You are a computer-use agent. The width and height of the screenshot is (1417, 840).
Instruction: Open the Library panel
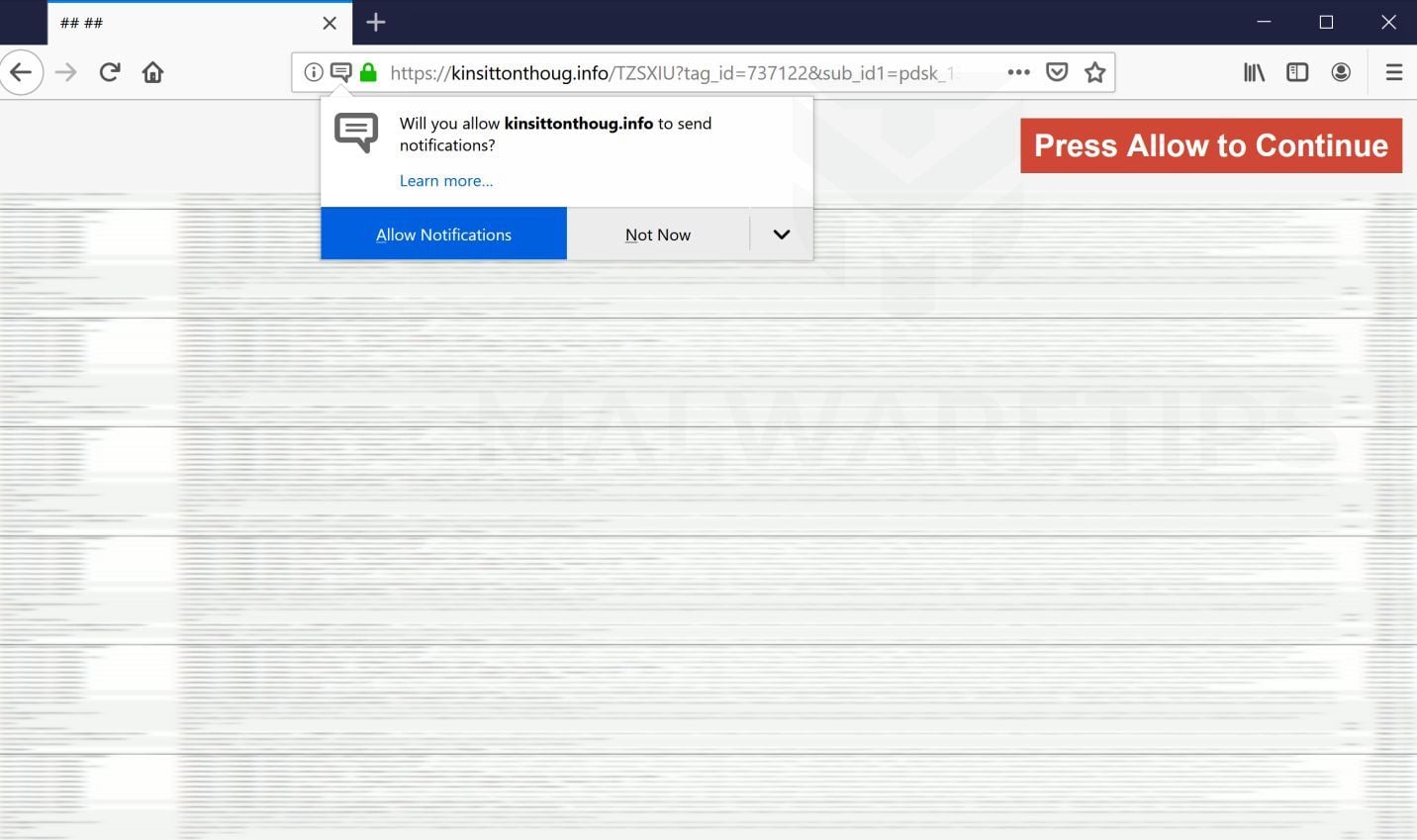1254,72
